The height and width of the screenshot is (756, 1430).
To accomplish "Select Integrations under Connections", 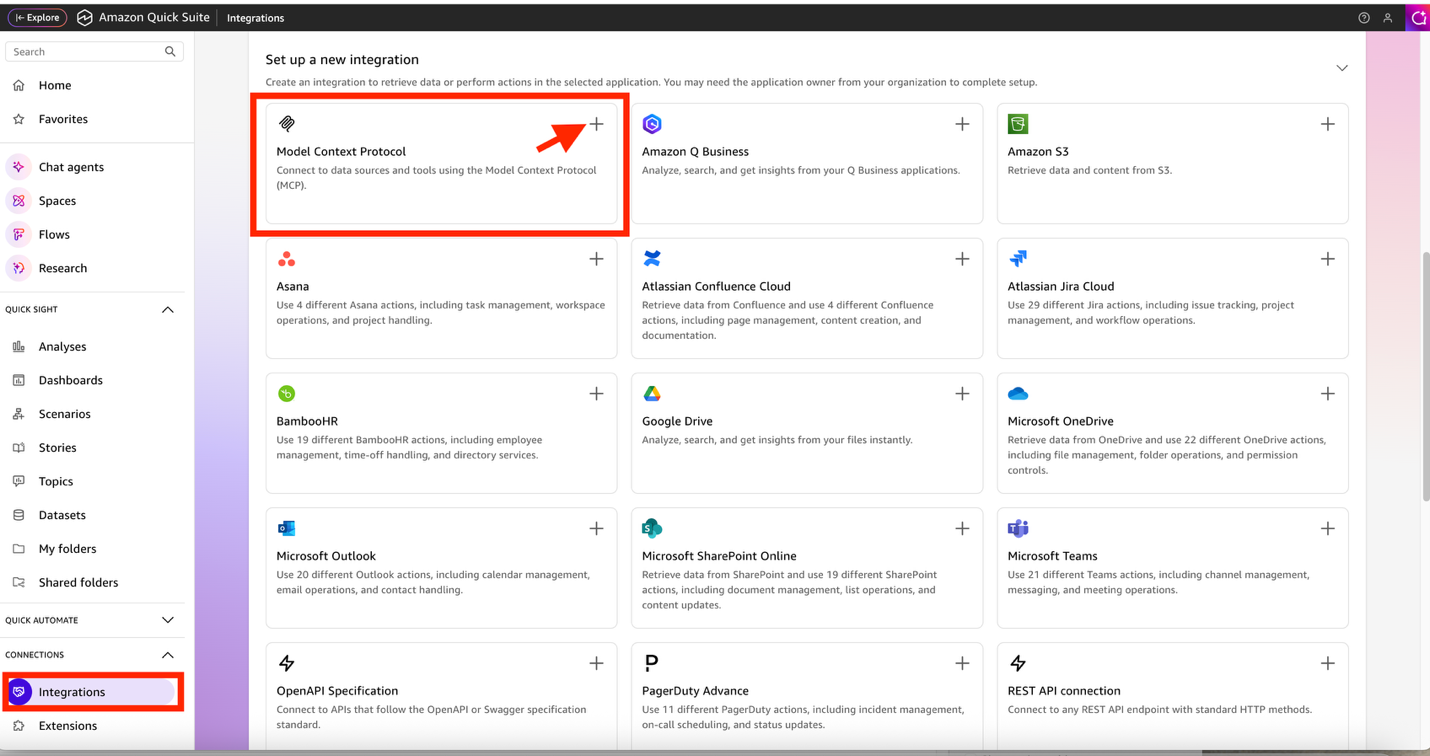I will 92,692.
